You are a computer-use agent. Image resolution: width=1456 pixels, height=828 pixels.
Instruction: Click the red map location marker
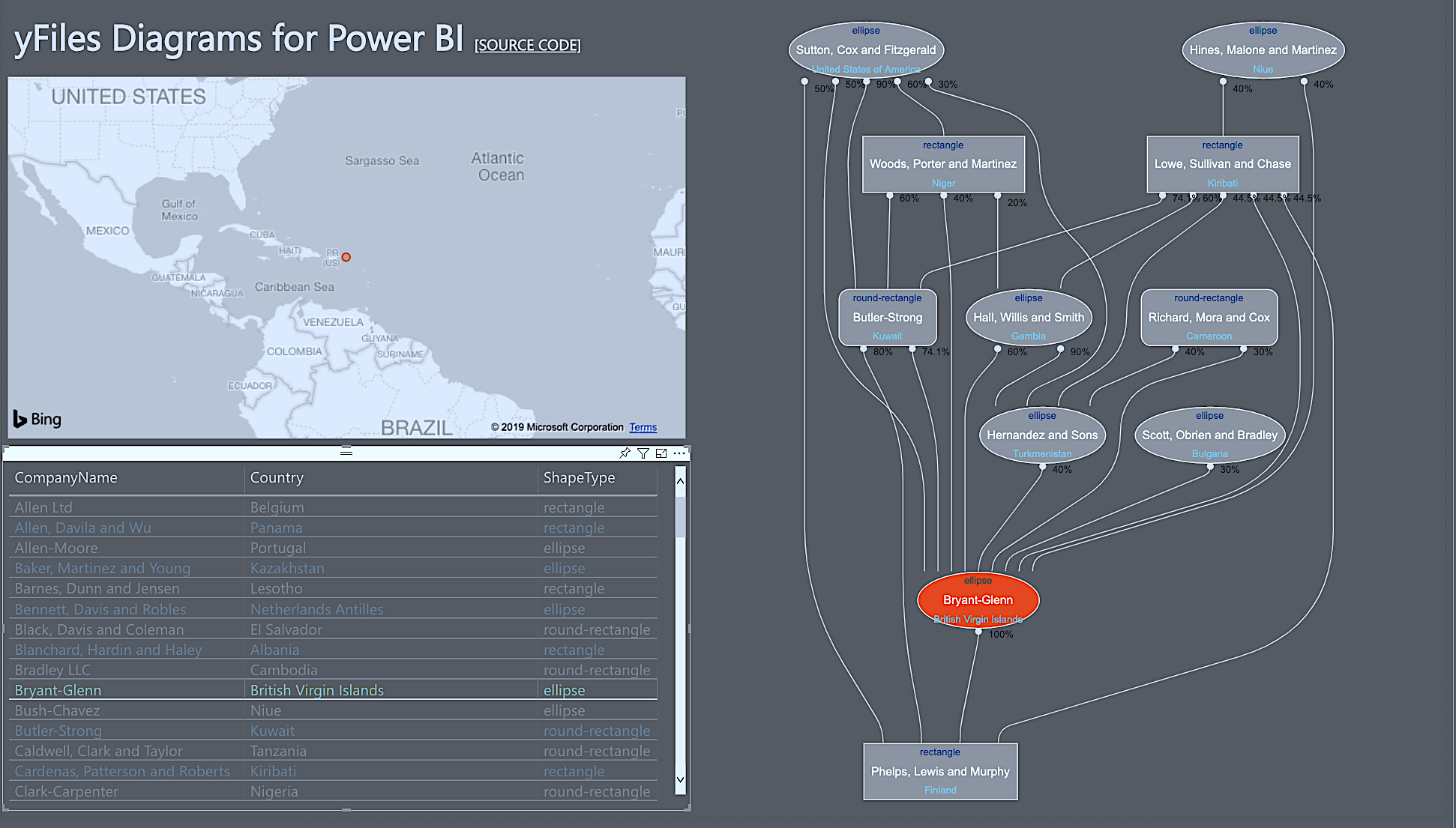pos(346,257)
